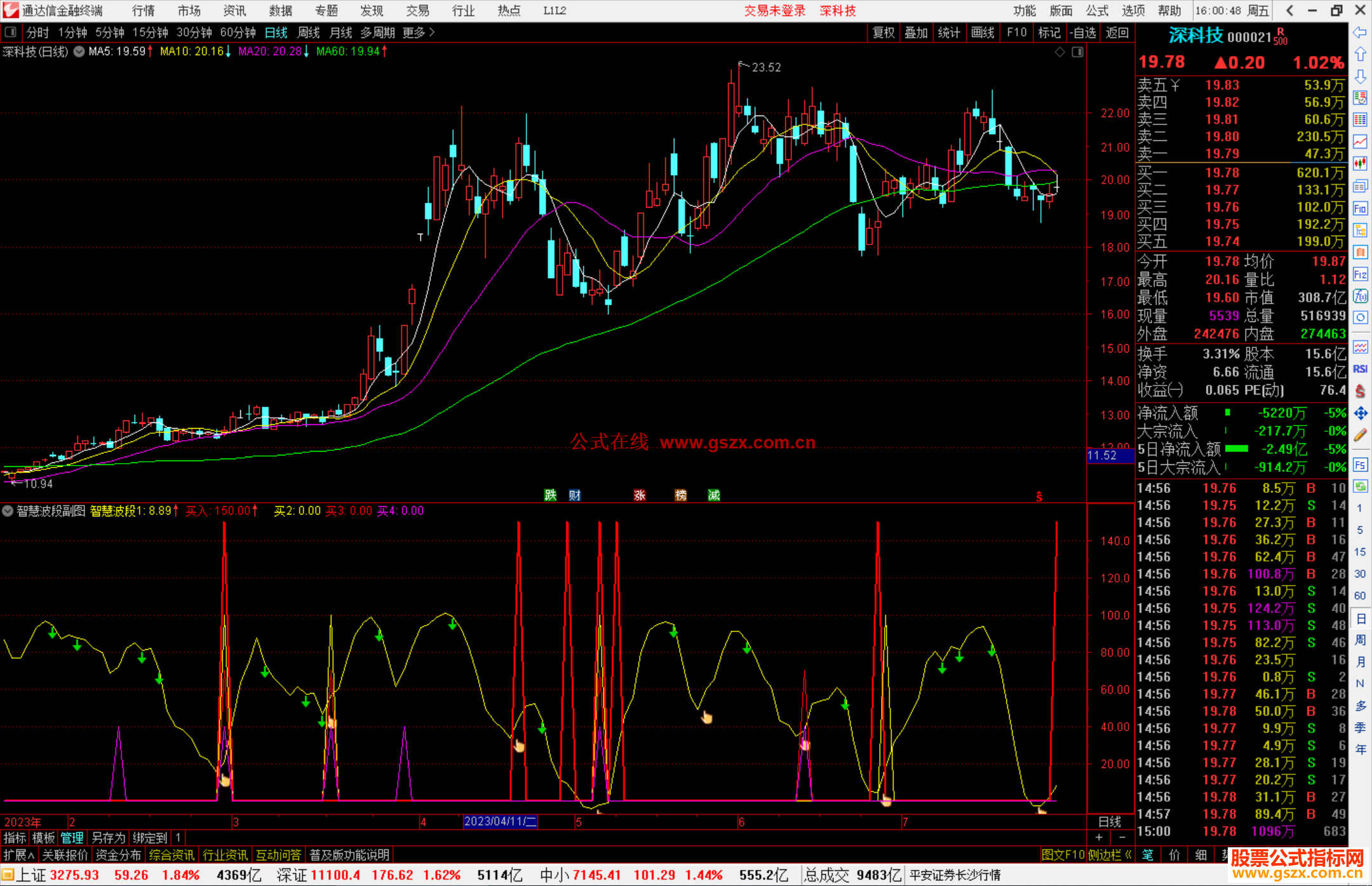Expand the 更多 periods dropdown
This screenshot has height=886, width=1372.
[418, 32]
